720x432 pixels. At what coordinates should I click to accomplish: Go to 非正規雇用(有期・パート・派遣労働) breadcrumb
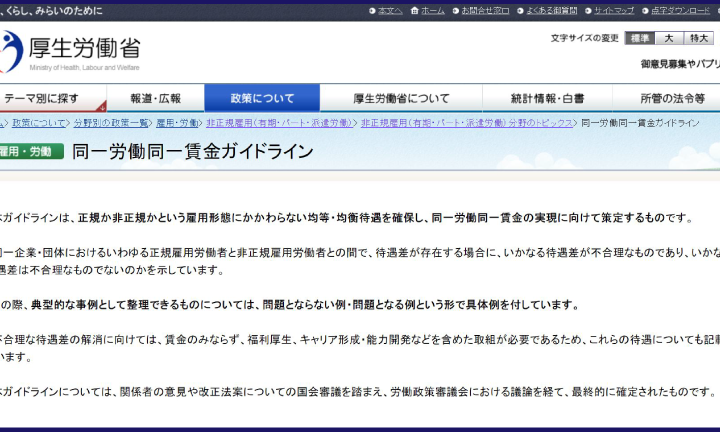click(x=279, y=123)
